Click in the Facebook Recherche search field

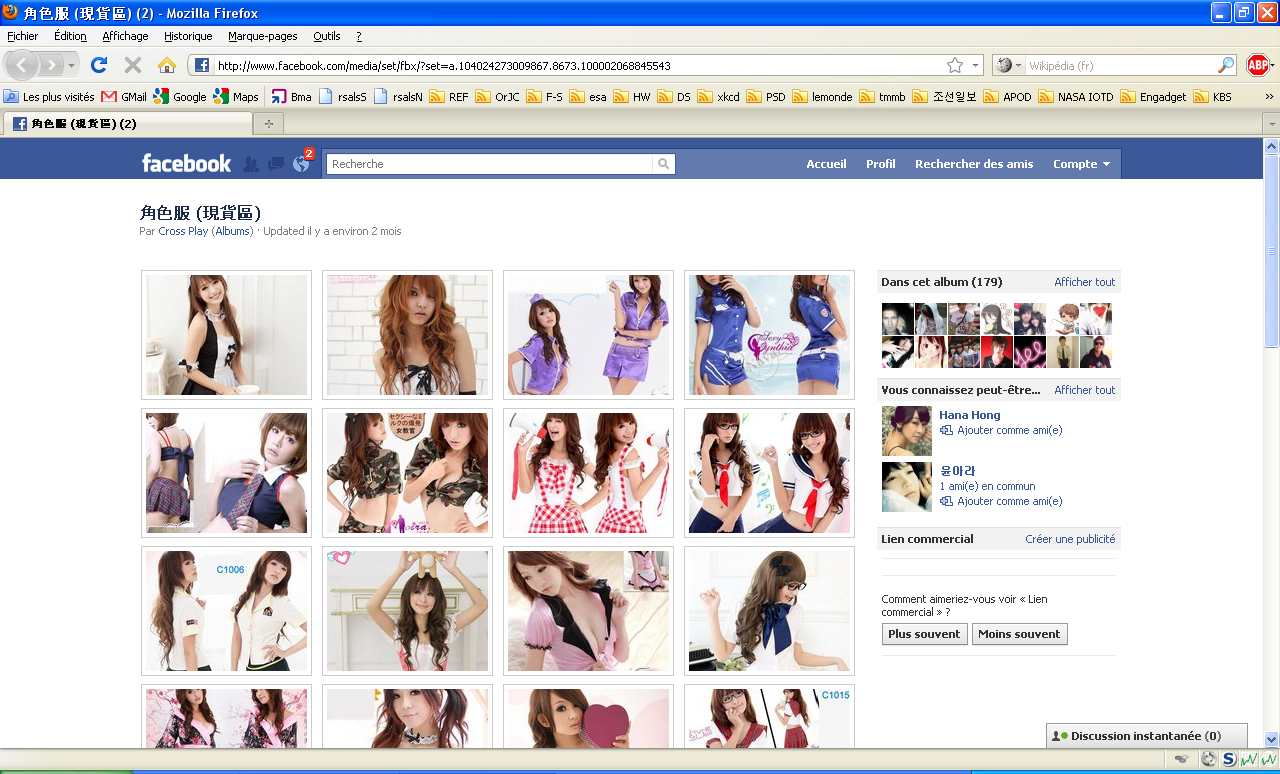(490, 164)
